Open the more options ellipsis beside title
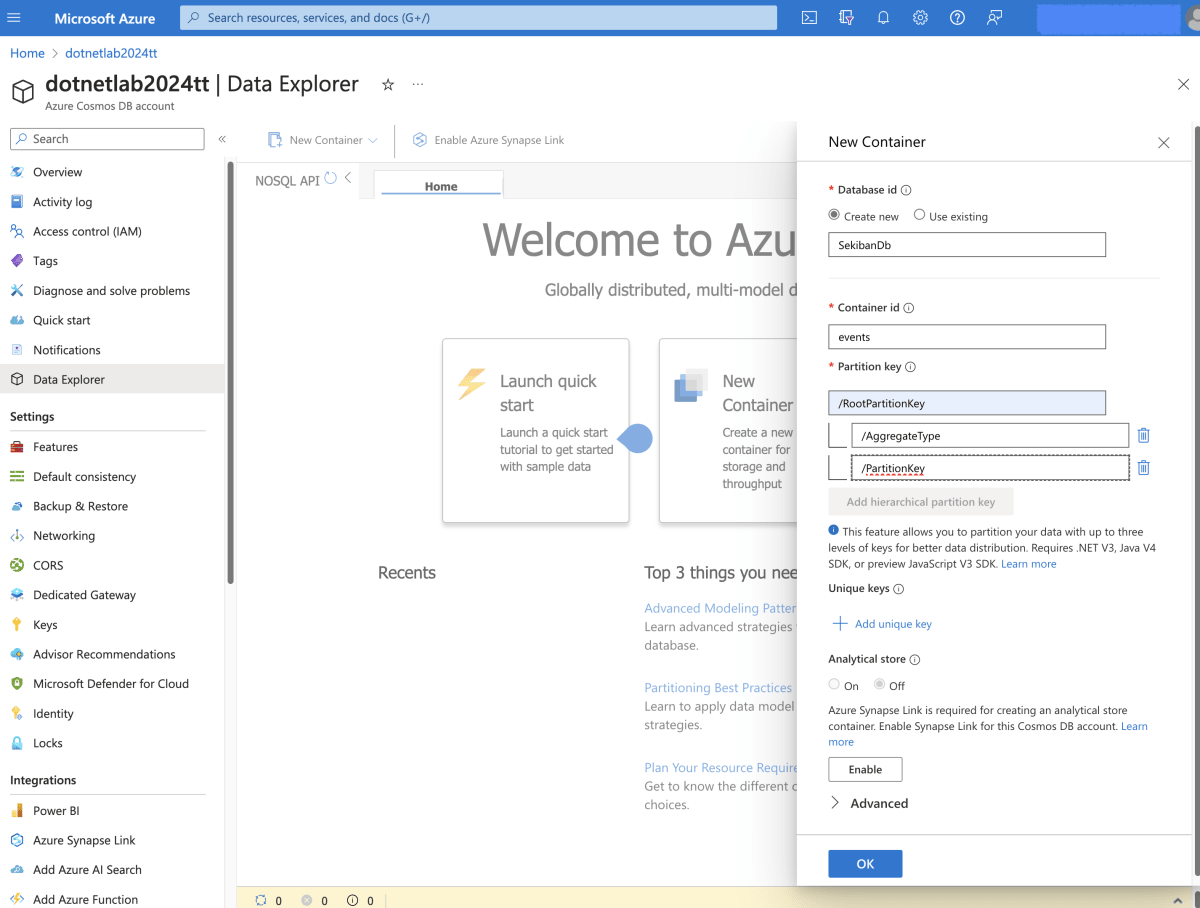The height and width of the screenshot is (908, 1200). 417,85
